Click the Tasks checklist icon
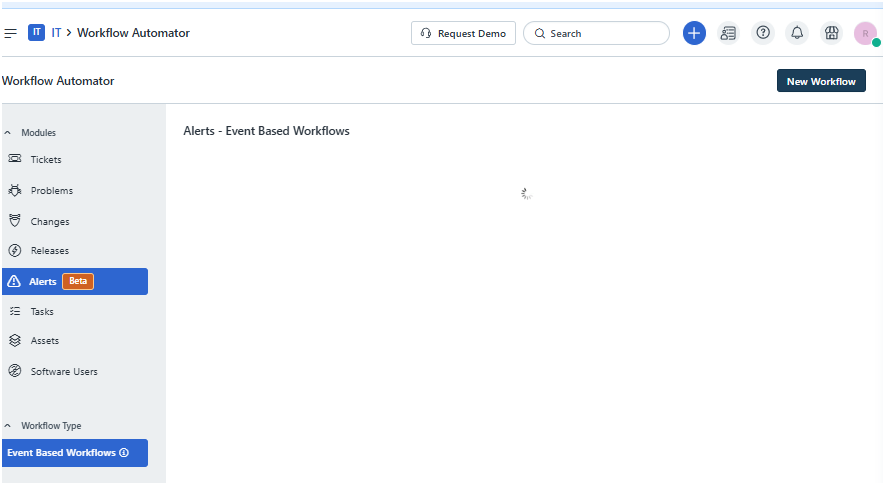Image resolution: width=885 pixels, height=485 pixels. point(15,311)
